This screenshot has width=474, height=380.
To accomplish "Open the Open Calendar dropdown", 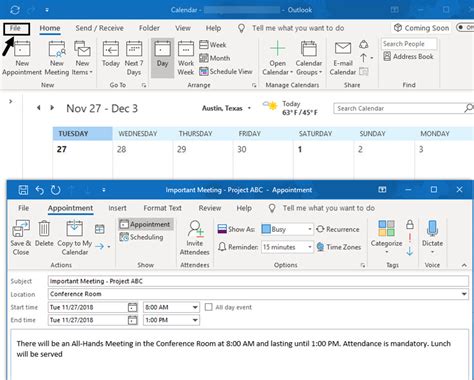I will (x=277, y=58).
